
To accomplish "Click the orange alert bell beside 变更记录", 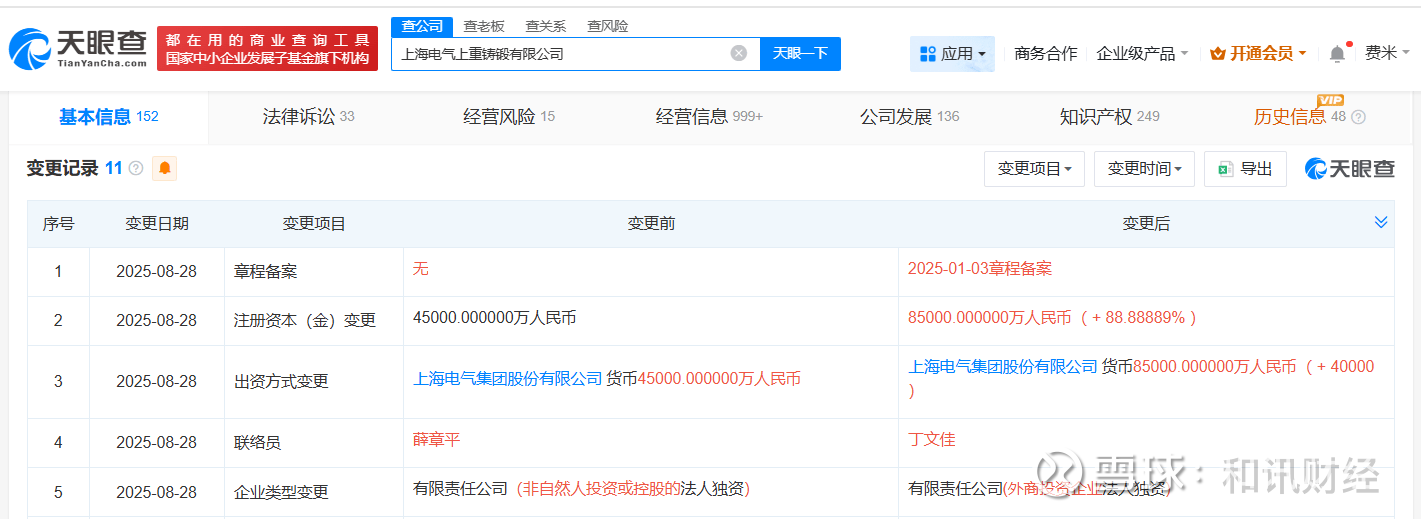I will point(165,169).
